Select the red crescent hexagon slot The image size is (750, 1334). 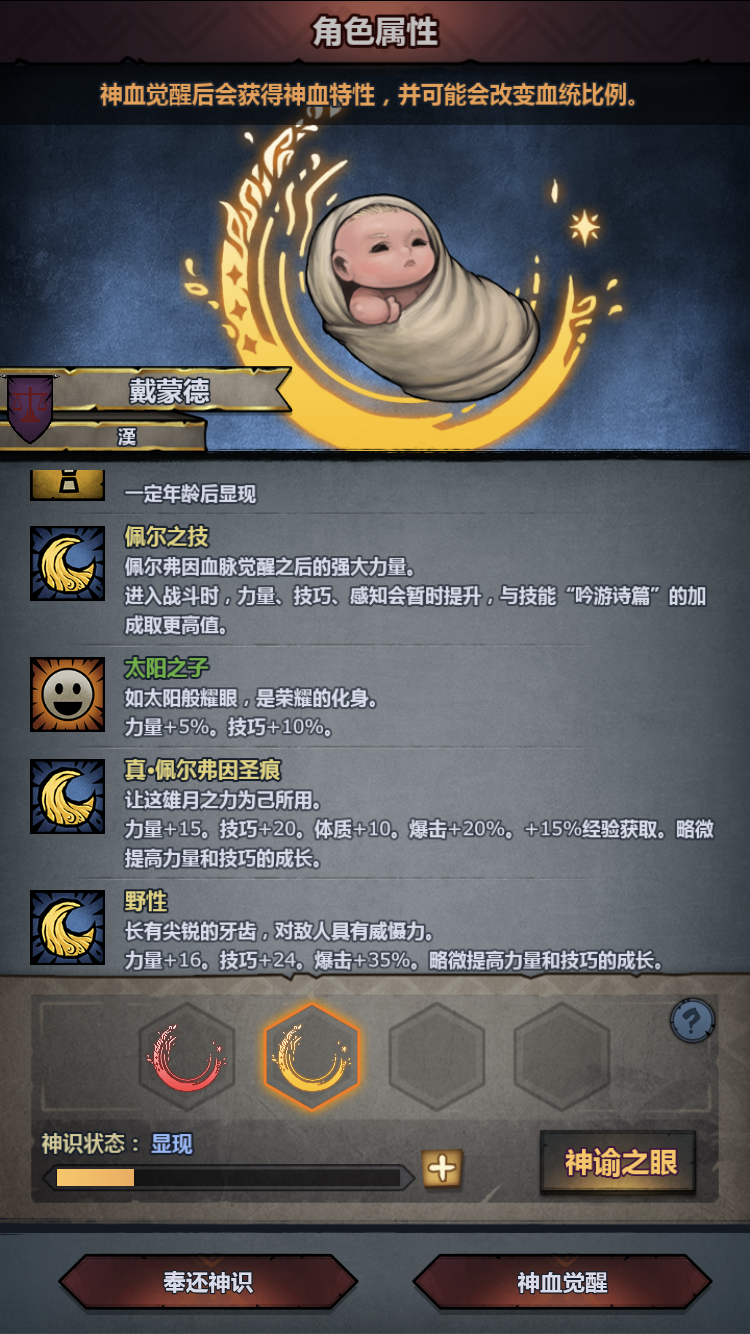[187, 1056]
